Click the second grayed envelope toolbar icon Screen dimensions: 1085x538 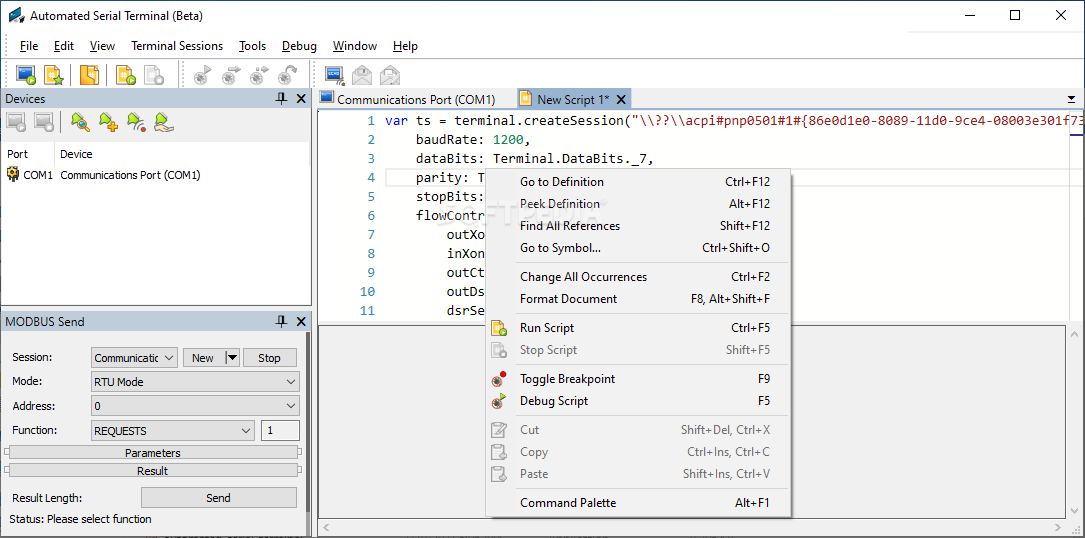(x=390, y=75)
